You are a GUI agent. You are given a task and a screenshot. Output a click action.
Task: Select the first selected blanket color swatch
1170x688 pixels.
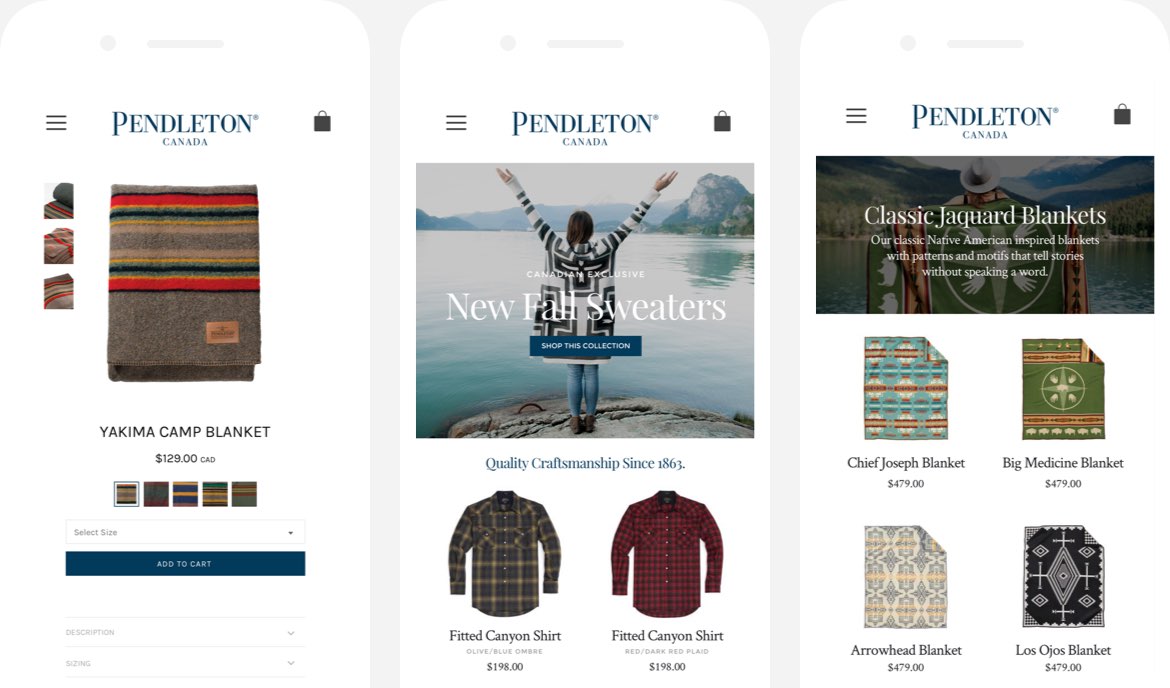coord(127,494)
